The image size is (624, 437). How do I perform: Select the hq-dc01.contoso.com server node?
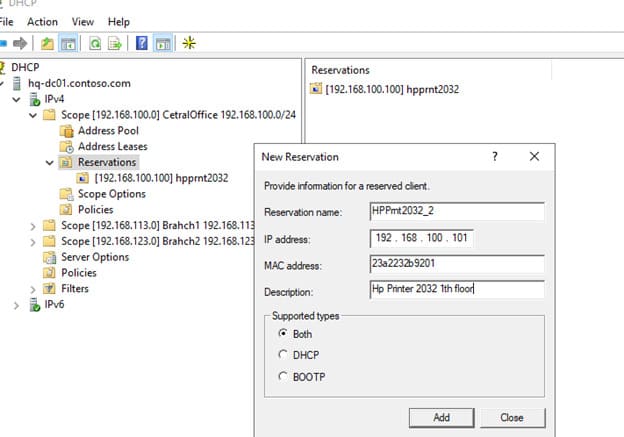tap(78, 83)
